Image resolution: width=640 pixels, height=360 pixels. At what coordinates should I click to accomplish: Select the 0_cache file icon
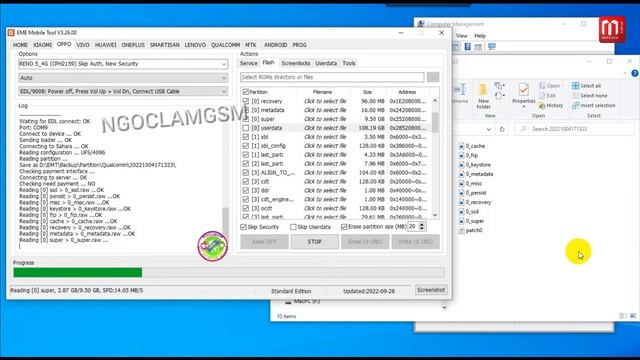461,146
